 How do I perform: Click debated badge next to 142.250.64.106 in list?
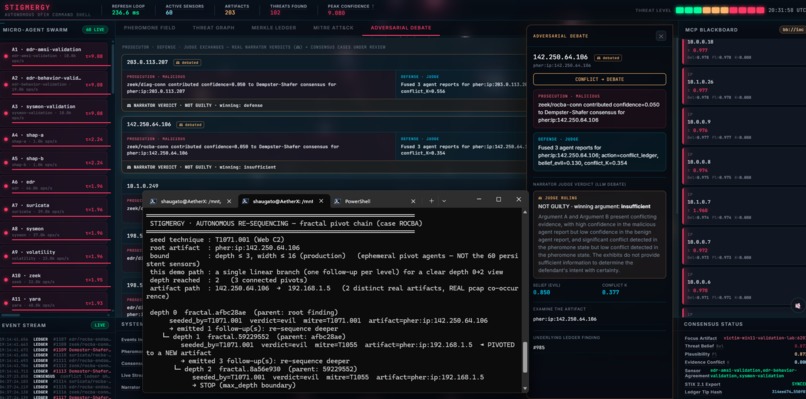click(x=190, y=124)
